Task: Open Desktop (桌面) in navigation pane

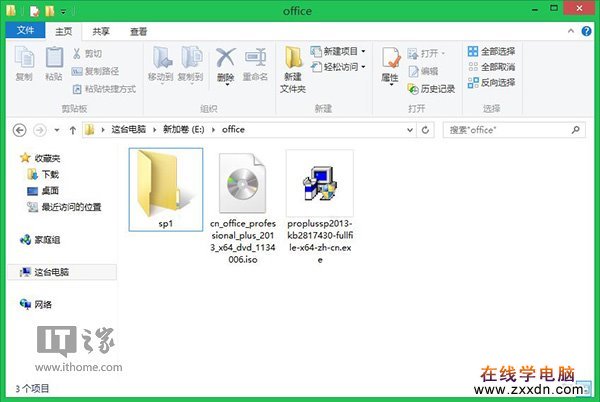Action: tap(43, 190)
